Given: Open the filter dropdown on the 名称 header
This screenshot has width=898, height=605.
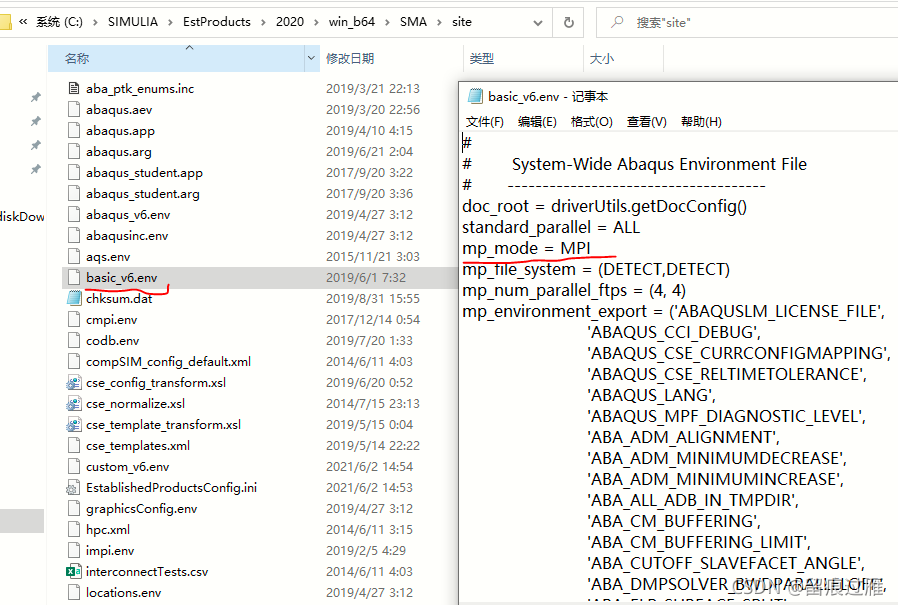Looking at the screenshot, I should 308,59.
